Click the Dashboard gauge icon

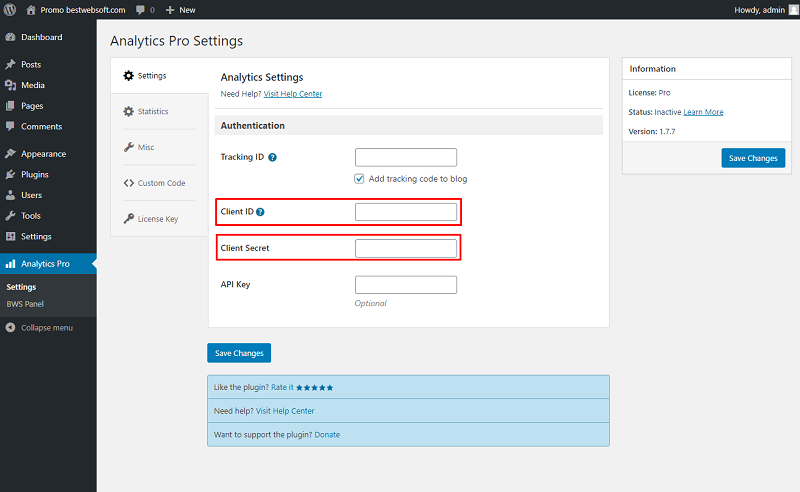coord(10,37)
